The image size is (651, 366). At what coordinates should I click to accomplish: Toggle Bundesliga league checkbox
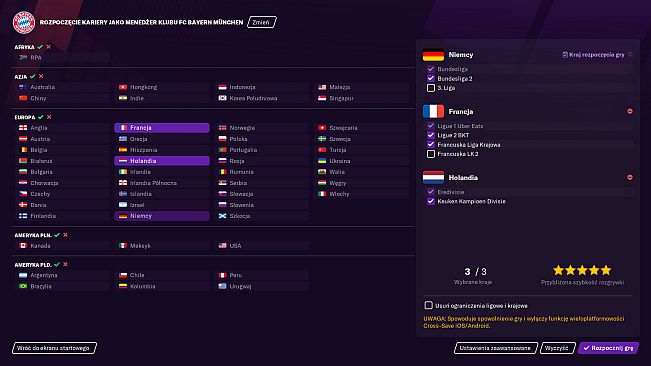click(x=431, y=69)
